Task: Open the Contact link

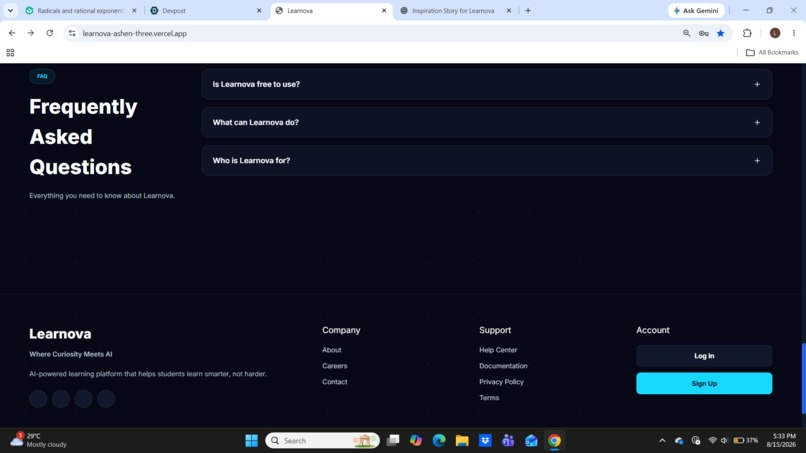Action: (x=335, y=382)
